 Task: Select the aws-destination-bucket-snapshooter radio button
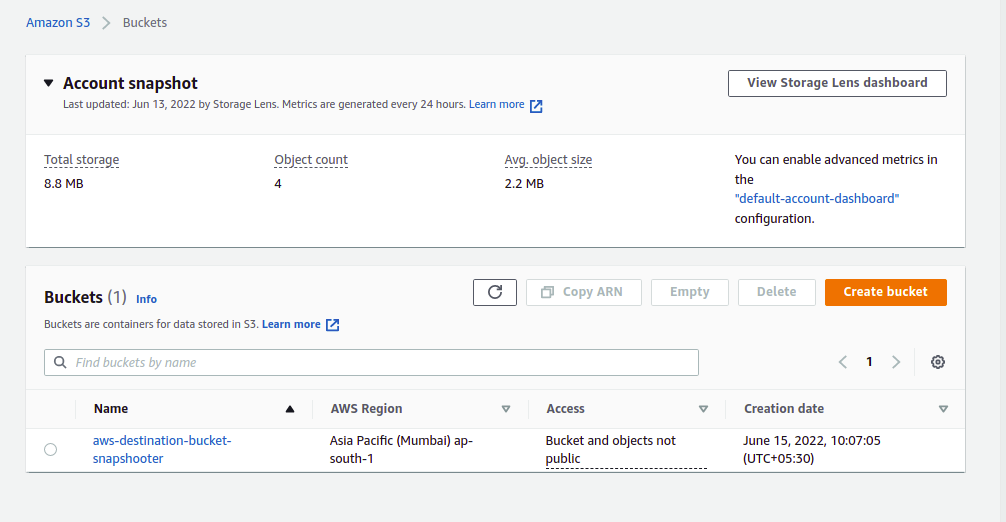pos(51,450)
